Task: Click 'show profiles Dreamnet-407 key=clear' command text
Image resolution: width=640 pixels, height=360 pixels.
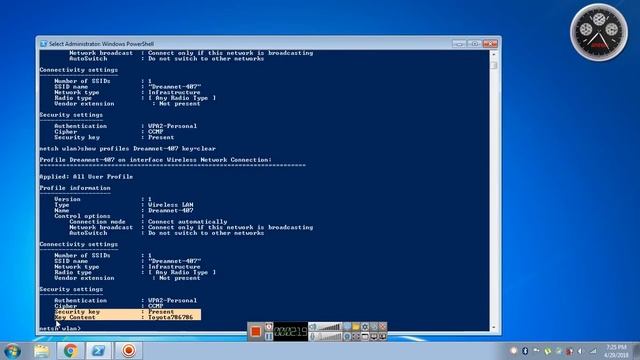Action: click(148, 149)
